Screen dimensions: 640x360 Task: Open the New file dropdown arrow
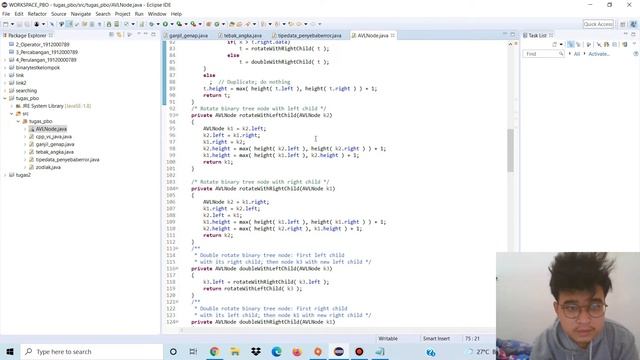pyautogui.click(x=11, y=24)
